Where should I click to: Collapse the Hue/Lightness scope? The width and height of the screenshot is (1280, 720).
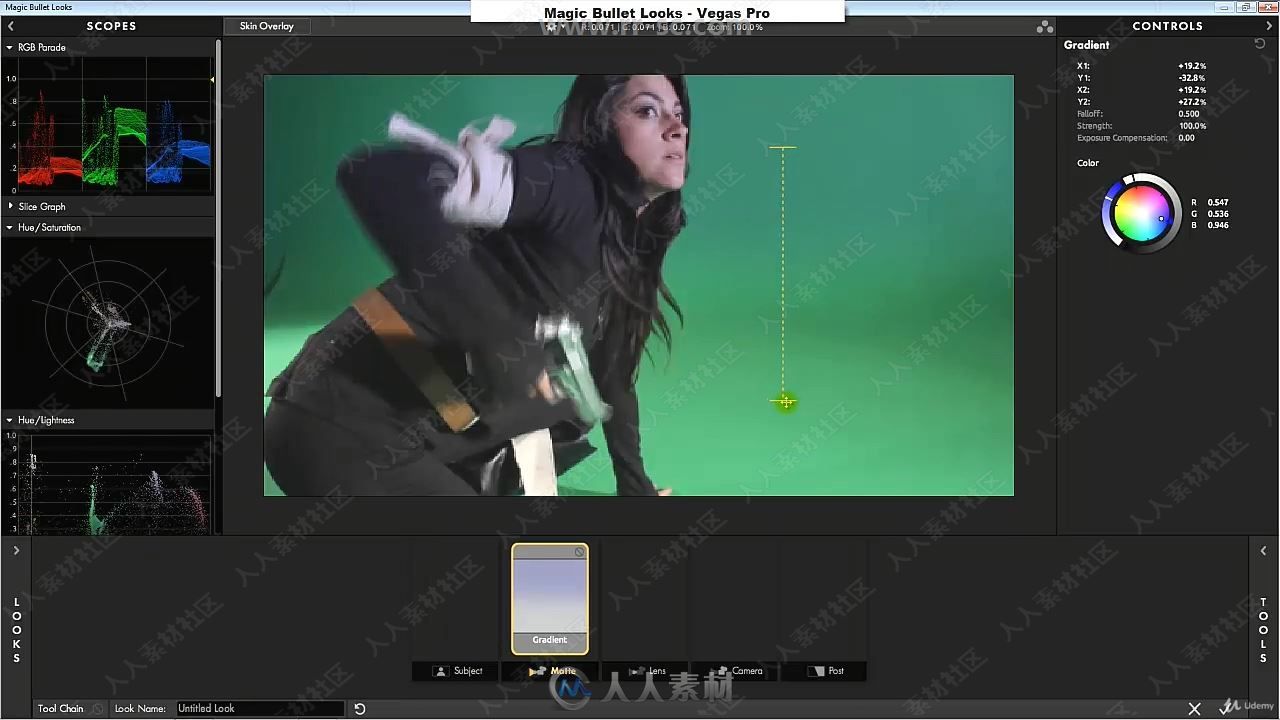click(10, 421)
